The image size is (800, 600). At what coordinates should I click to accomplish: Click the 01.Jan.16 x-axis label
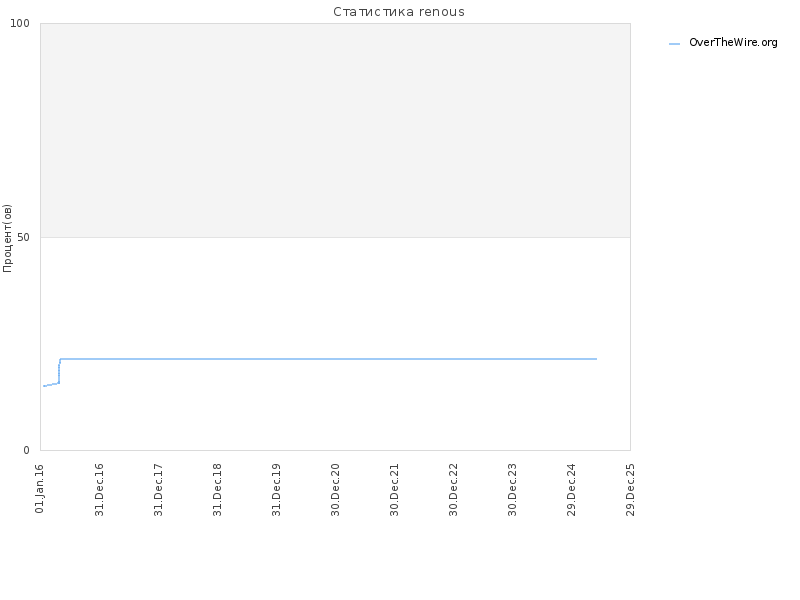coord(40,489)
